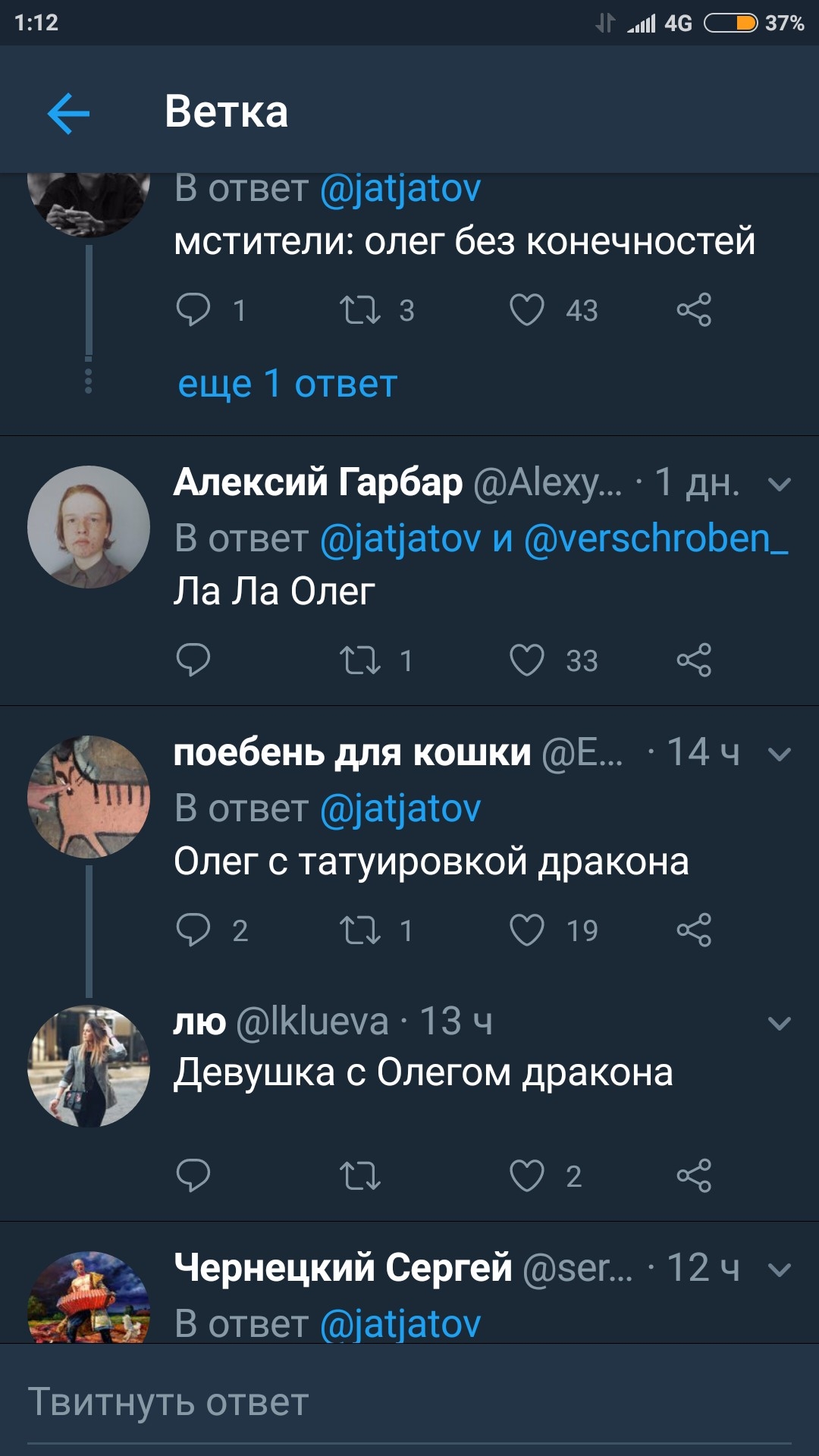View лю @lklueva's profile picture

[89, 1066]
